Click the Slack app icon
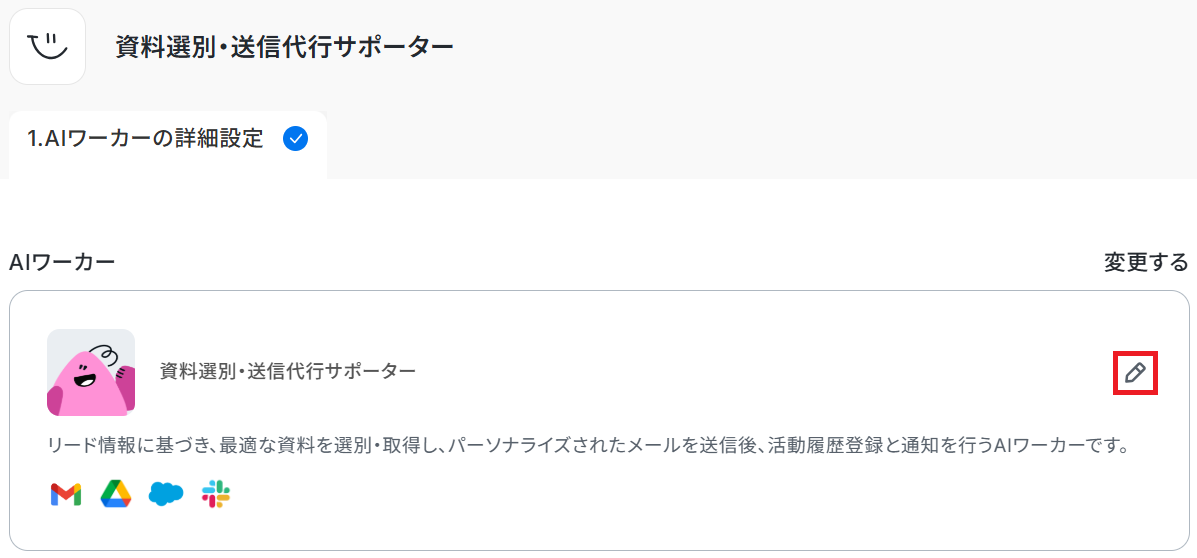Viewport: 1197px width, 558px height. [216, 495]
